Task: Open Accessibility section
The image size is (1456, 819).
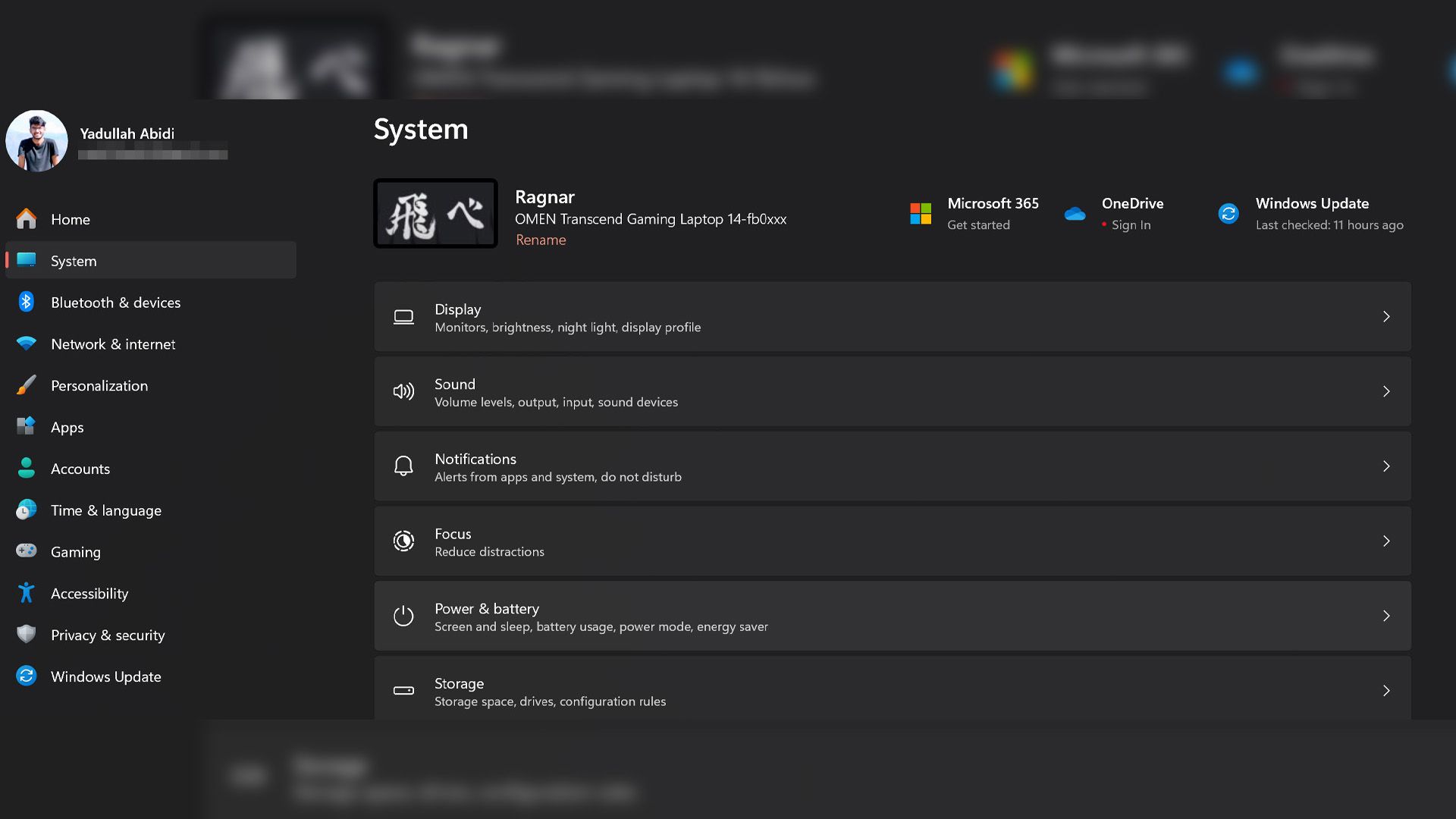Action: 151,593
